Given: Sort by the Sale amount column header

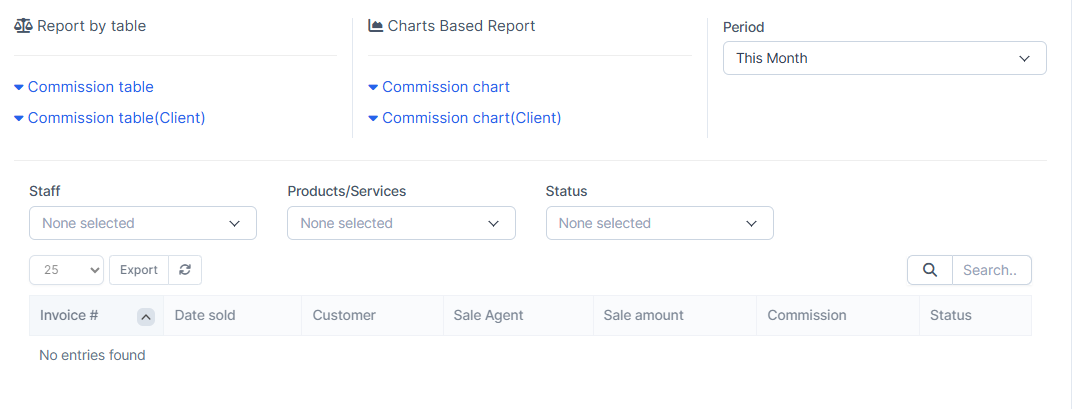Looking at the screenshot, I should (643, 315).
